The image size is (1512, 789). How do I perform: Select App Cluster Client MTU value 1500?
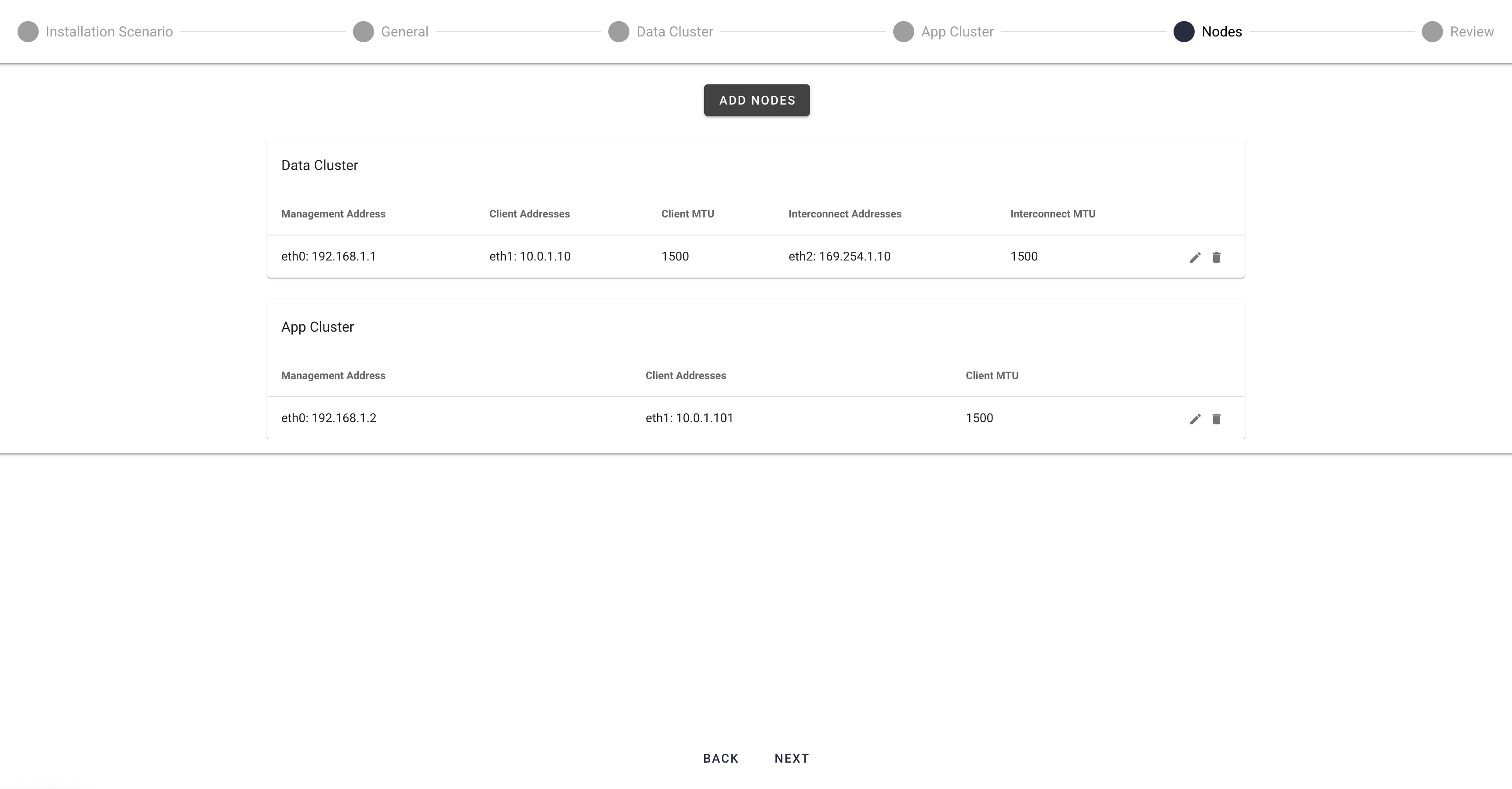point(980,418)
